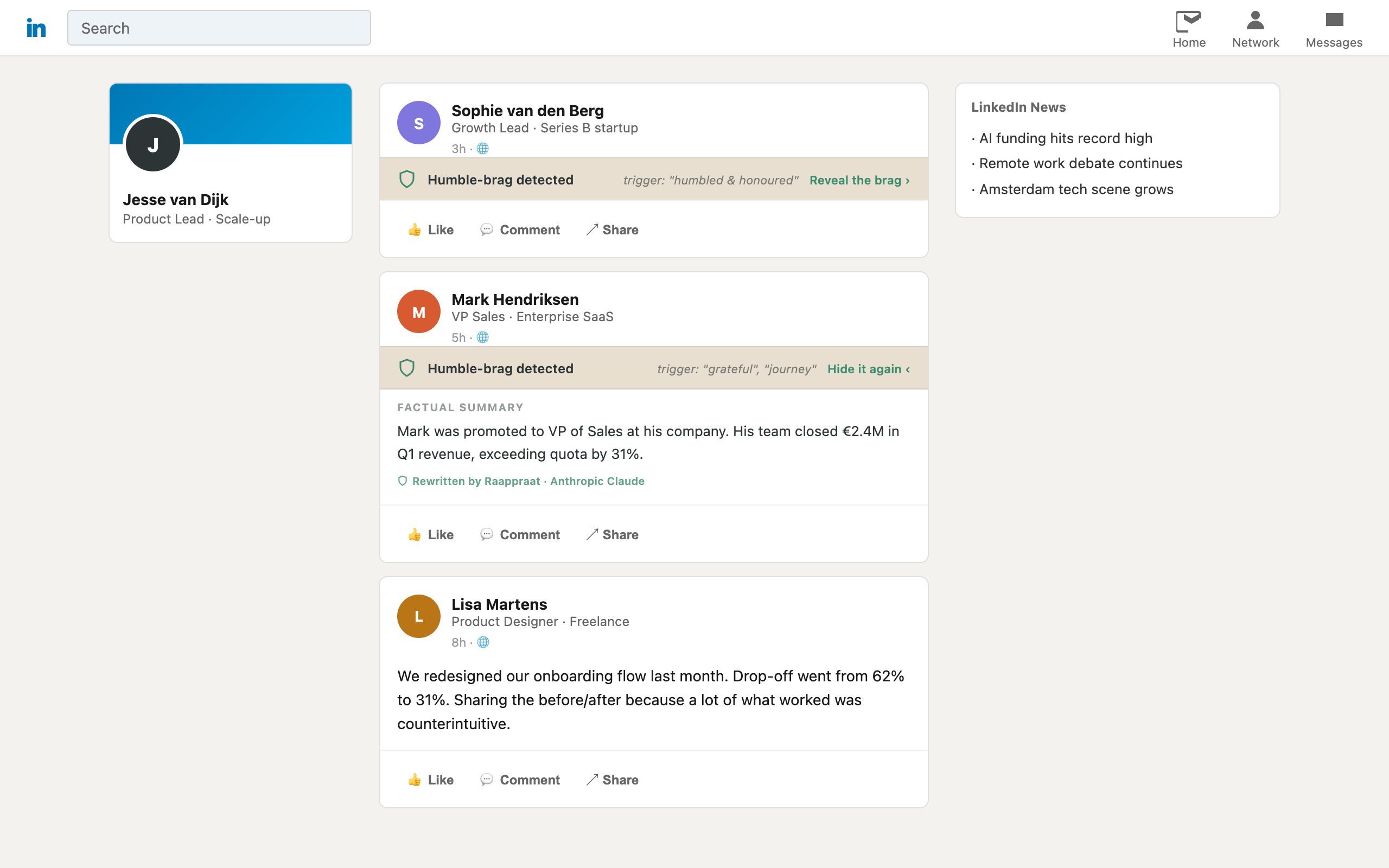The width and height of the screenshot is (1389, 868).
Task: Click the FACTUAL SUMMARY heading
Action: 460,407
